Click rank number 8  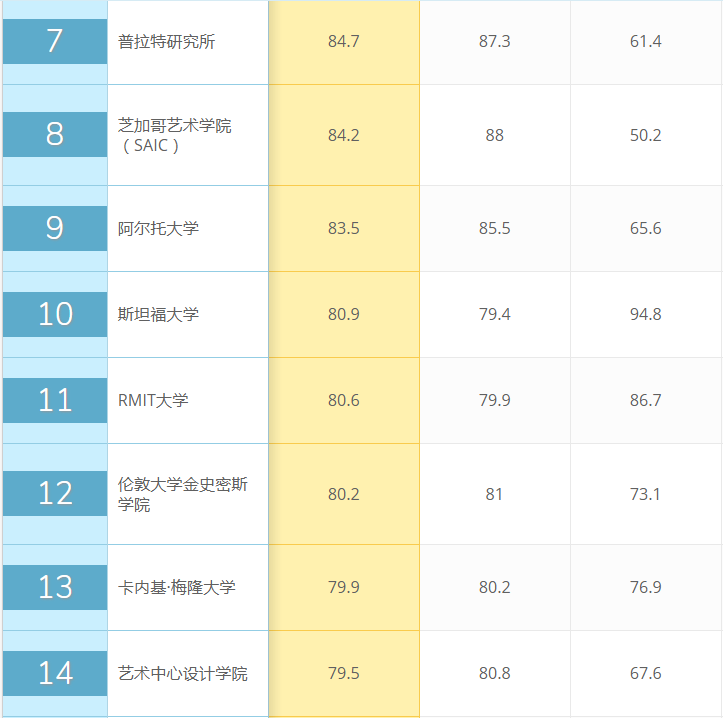point(55,135)
